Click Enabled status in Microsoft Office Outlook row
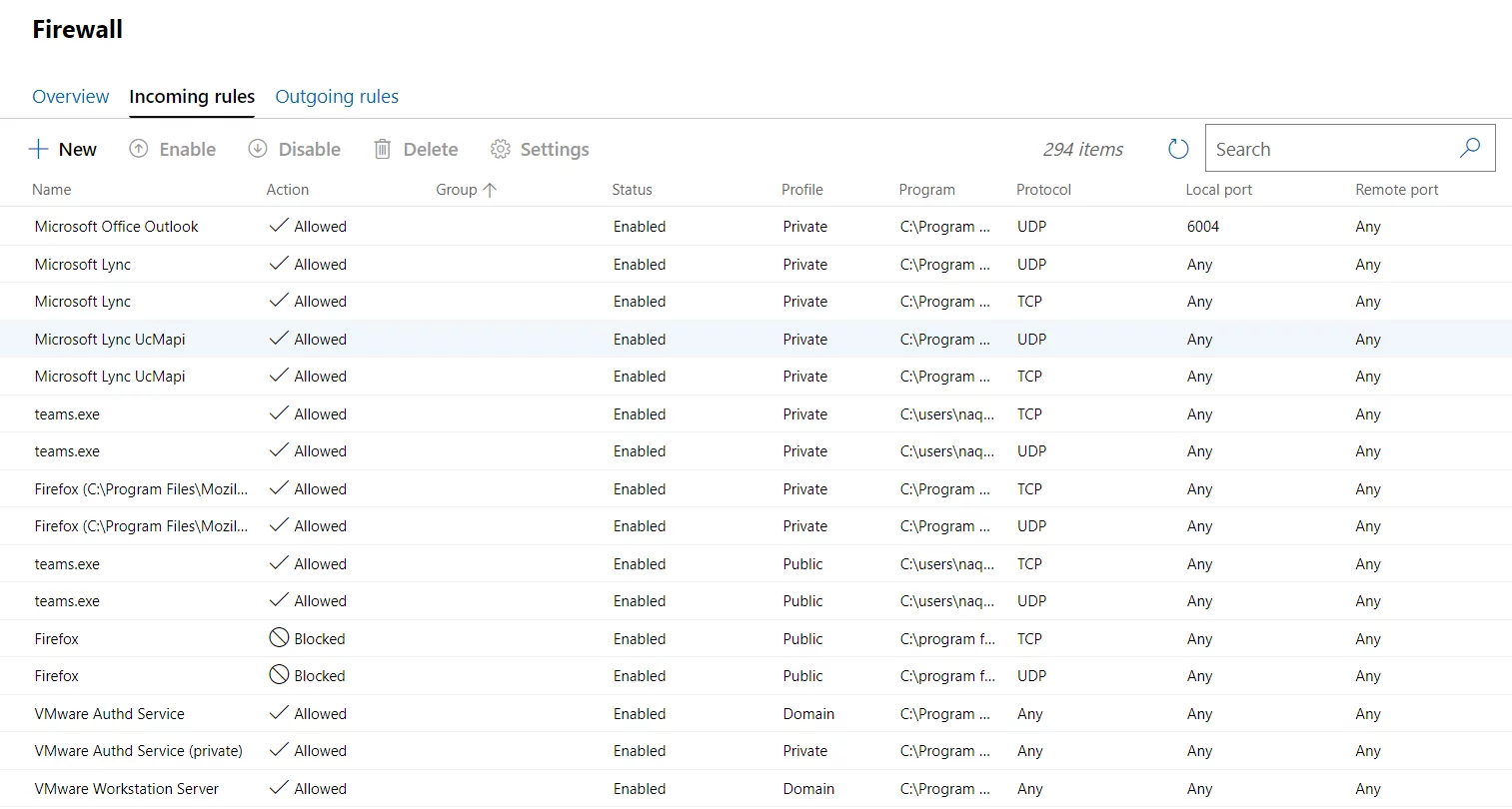This screenshot has width=1512, height=809. pyautogui.click(x=640, y=226)
